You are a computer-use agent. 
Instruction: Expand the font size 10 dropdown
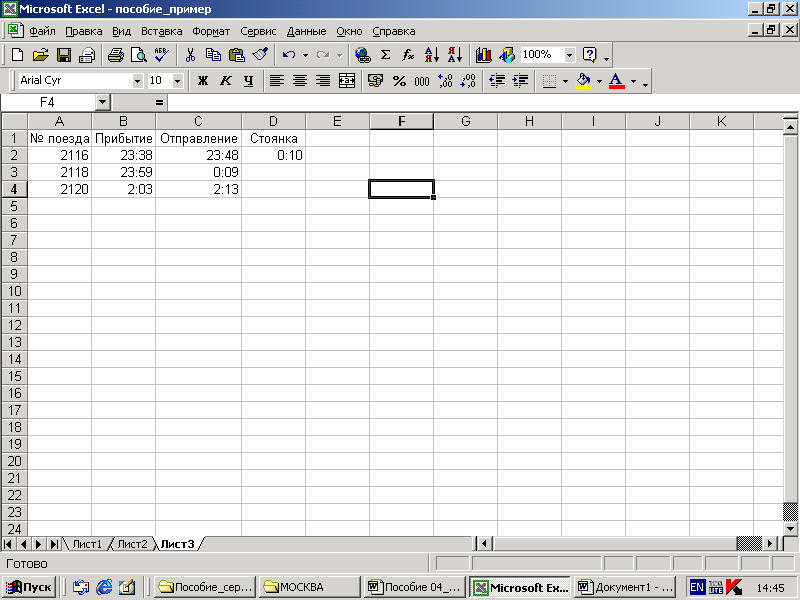(x=178, y=81)
